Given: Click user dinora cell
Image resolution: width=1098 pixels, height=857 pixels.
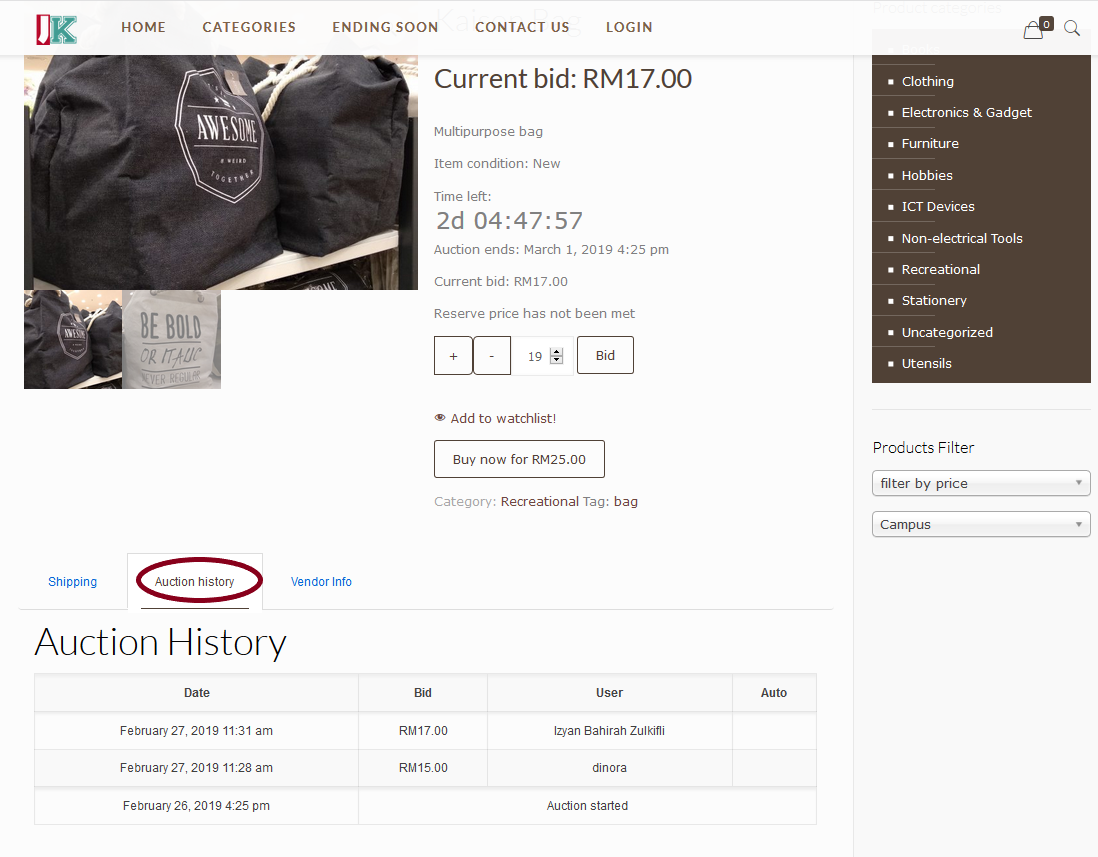Looking at the screenshot, I should (609, 768).
